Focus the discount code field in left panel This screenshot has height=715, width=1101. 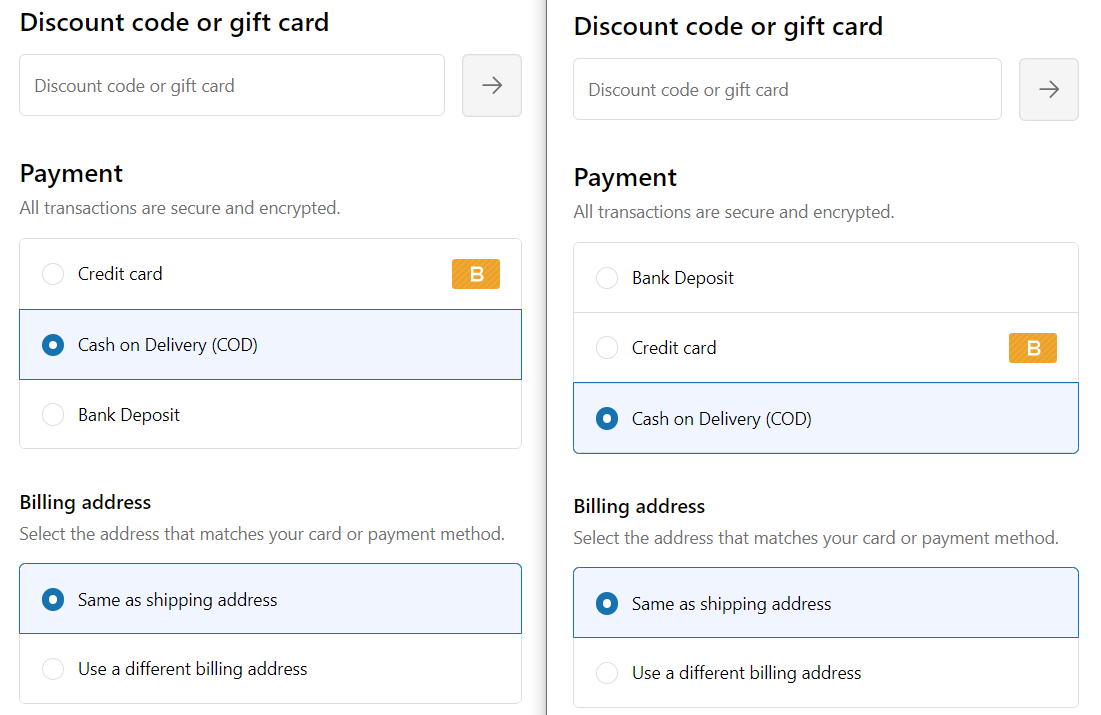(x=232, y=85)
